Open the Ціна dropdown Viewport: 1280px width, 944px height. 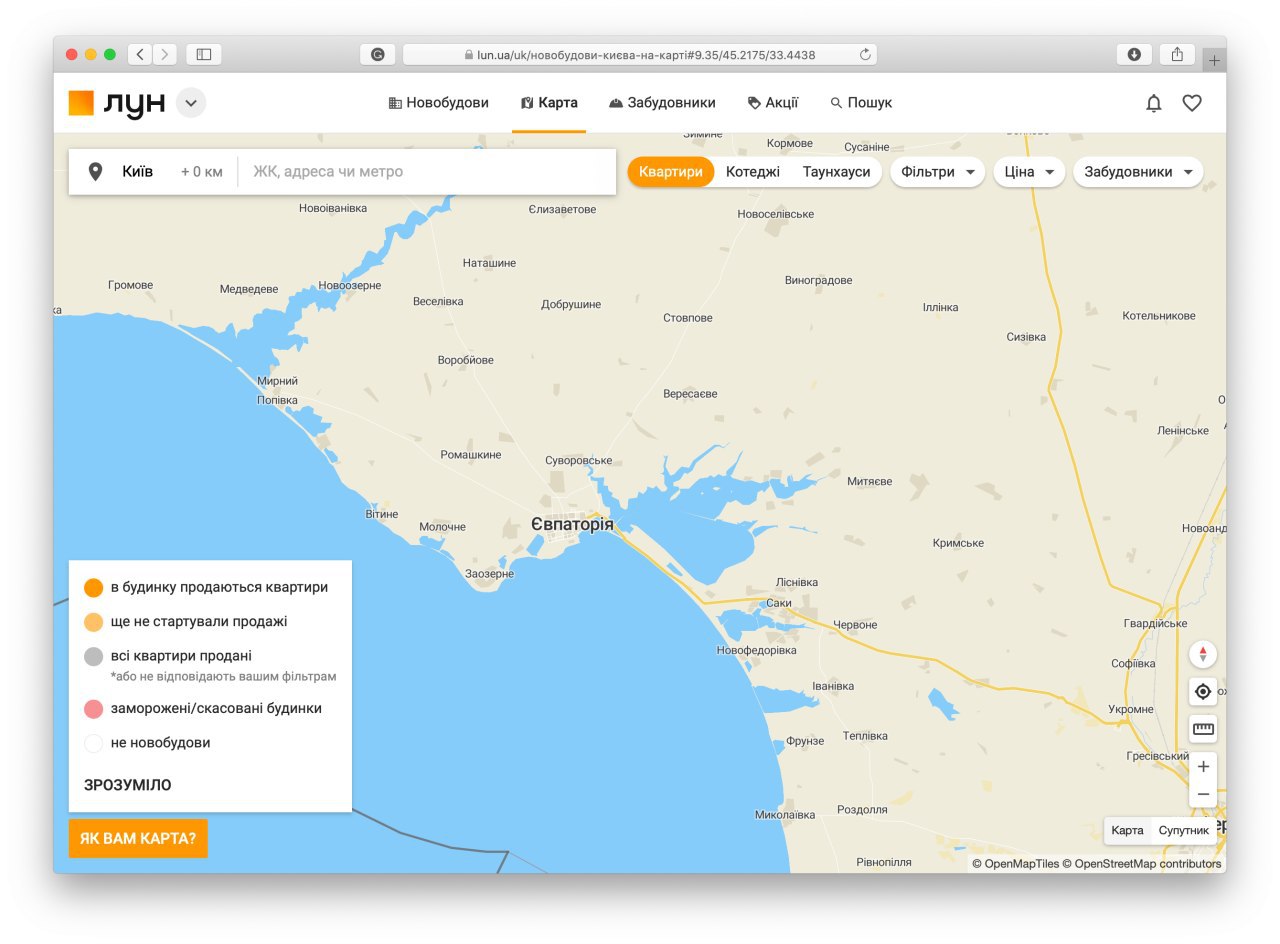coord(1029,172)
